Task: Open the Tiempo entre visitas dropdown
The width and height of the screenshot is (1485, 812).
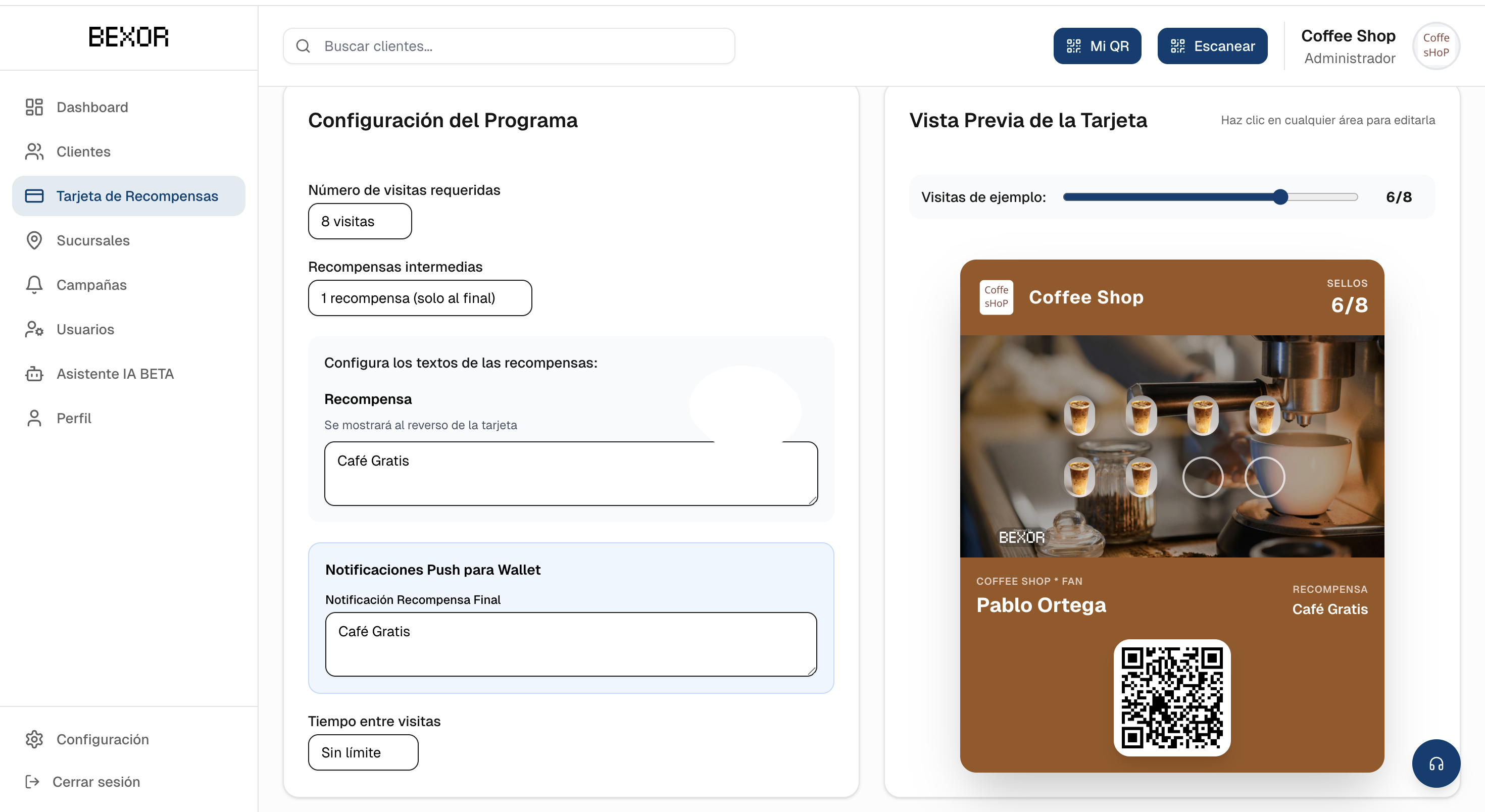Action: tap(363, 752)
